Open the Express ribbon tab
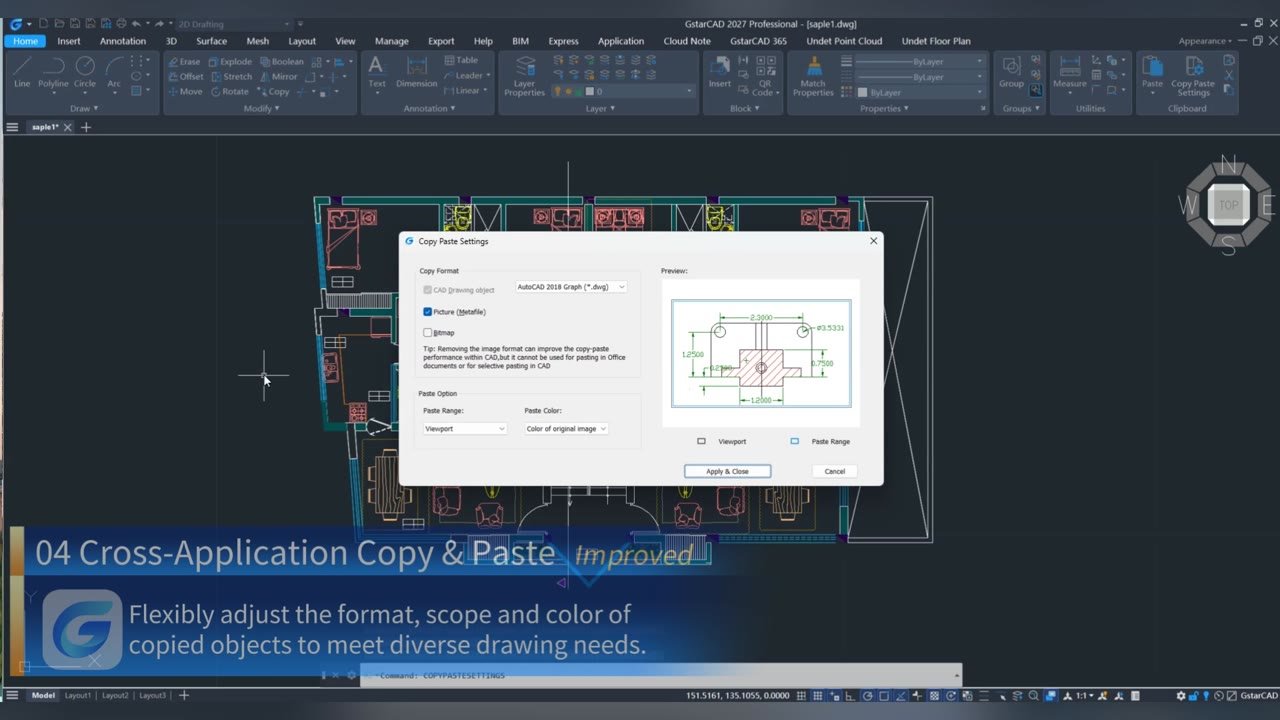Image resolution: width=1280 pixels, height=720 pixels. pyautogui.click(x=563, y=41)
